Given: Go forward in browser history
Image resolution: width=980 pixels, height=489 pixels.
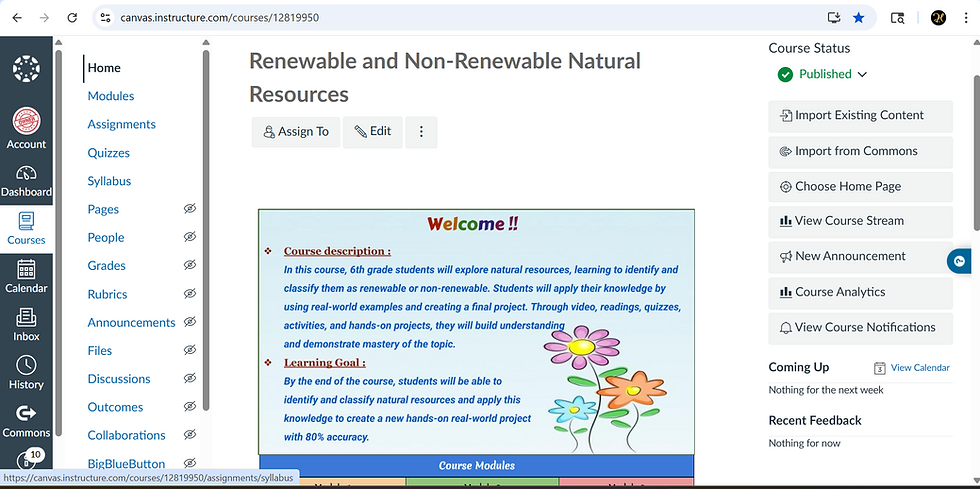Looking at the screenshot, I should click(x=44, y=18).
